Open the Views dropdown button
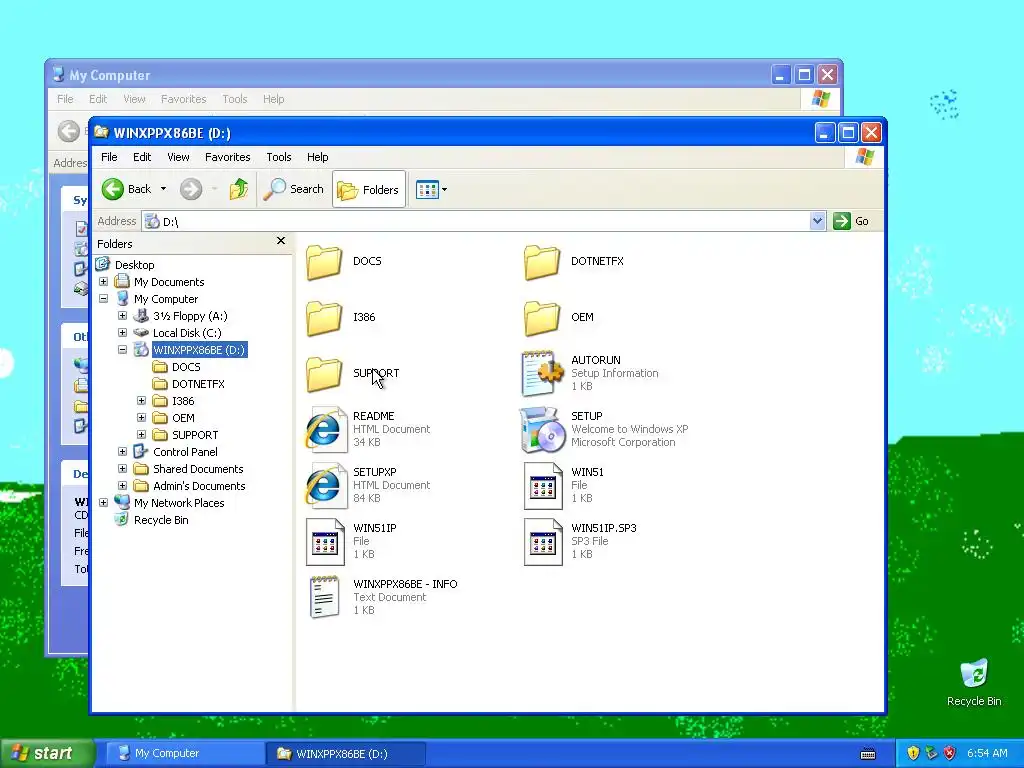This screenshot has width=1024, height=768. [x=432, y=190]
